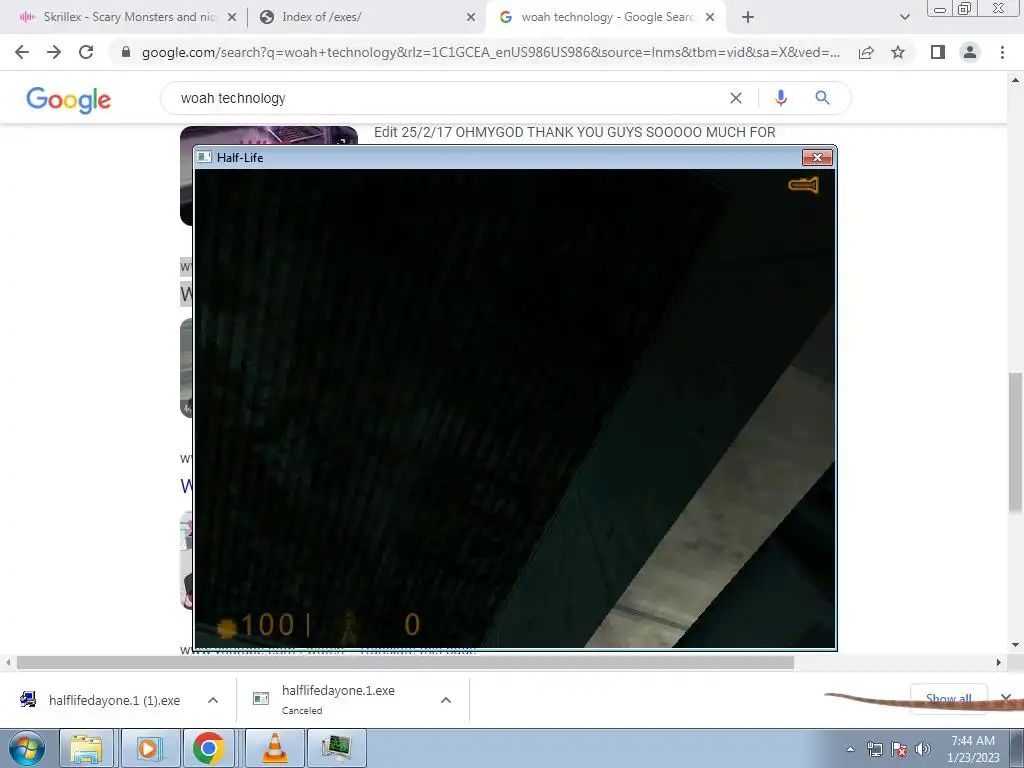Expand options for canceled halflifedayone.1.exe download

[446, 700]
